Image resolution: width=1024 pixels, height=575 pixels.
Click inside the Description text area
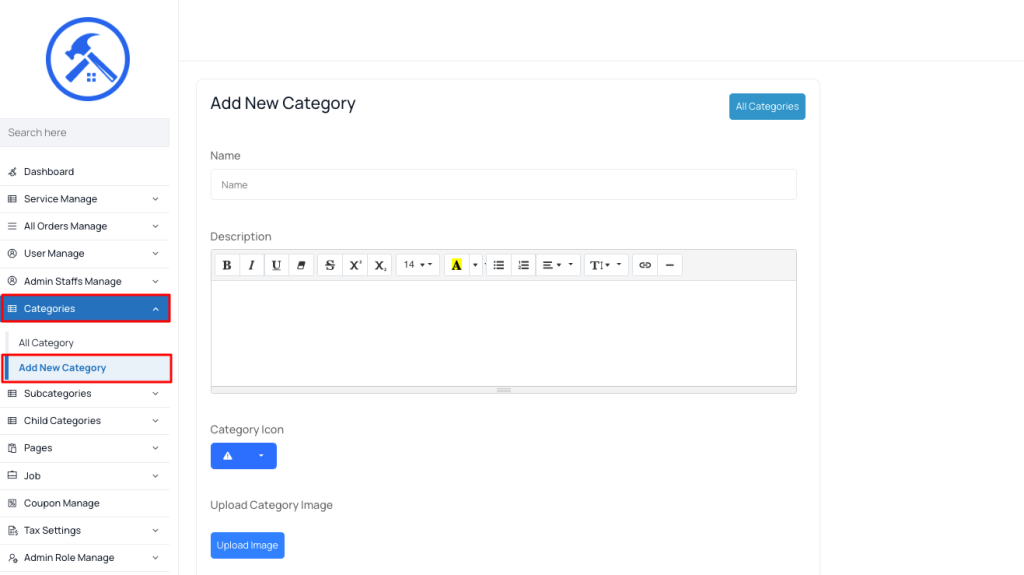pos(504,333)
